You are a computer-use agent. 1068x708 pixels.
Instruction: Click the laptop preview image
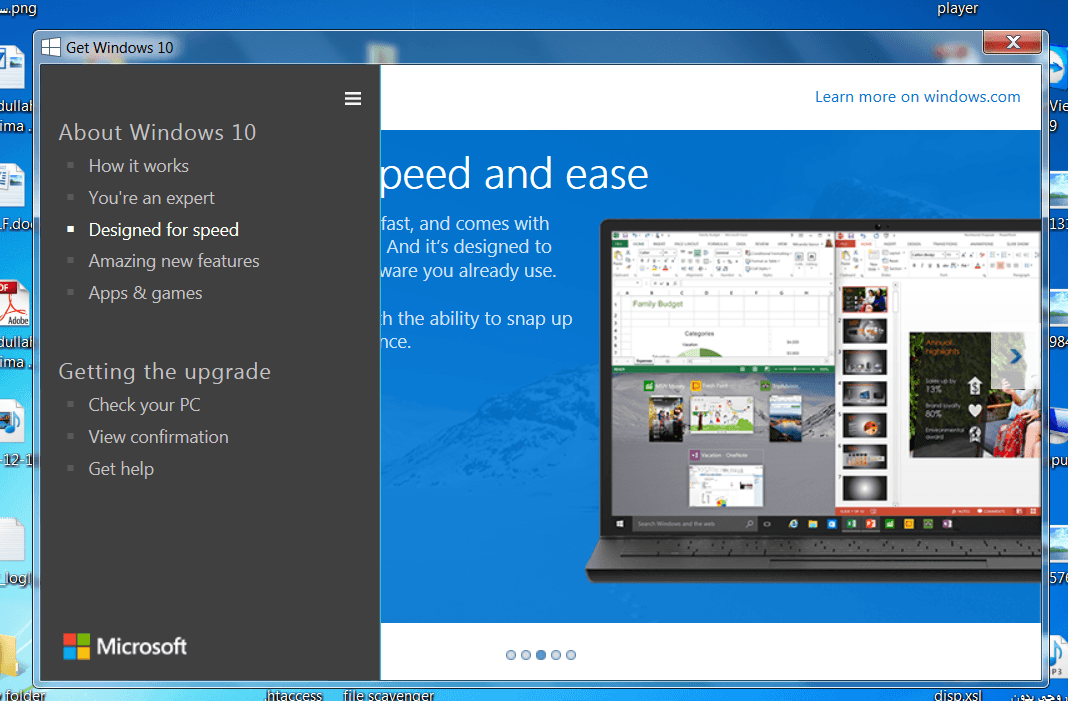point(814,401)
